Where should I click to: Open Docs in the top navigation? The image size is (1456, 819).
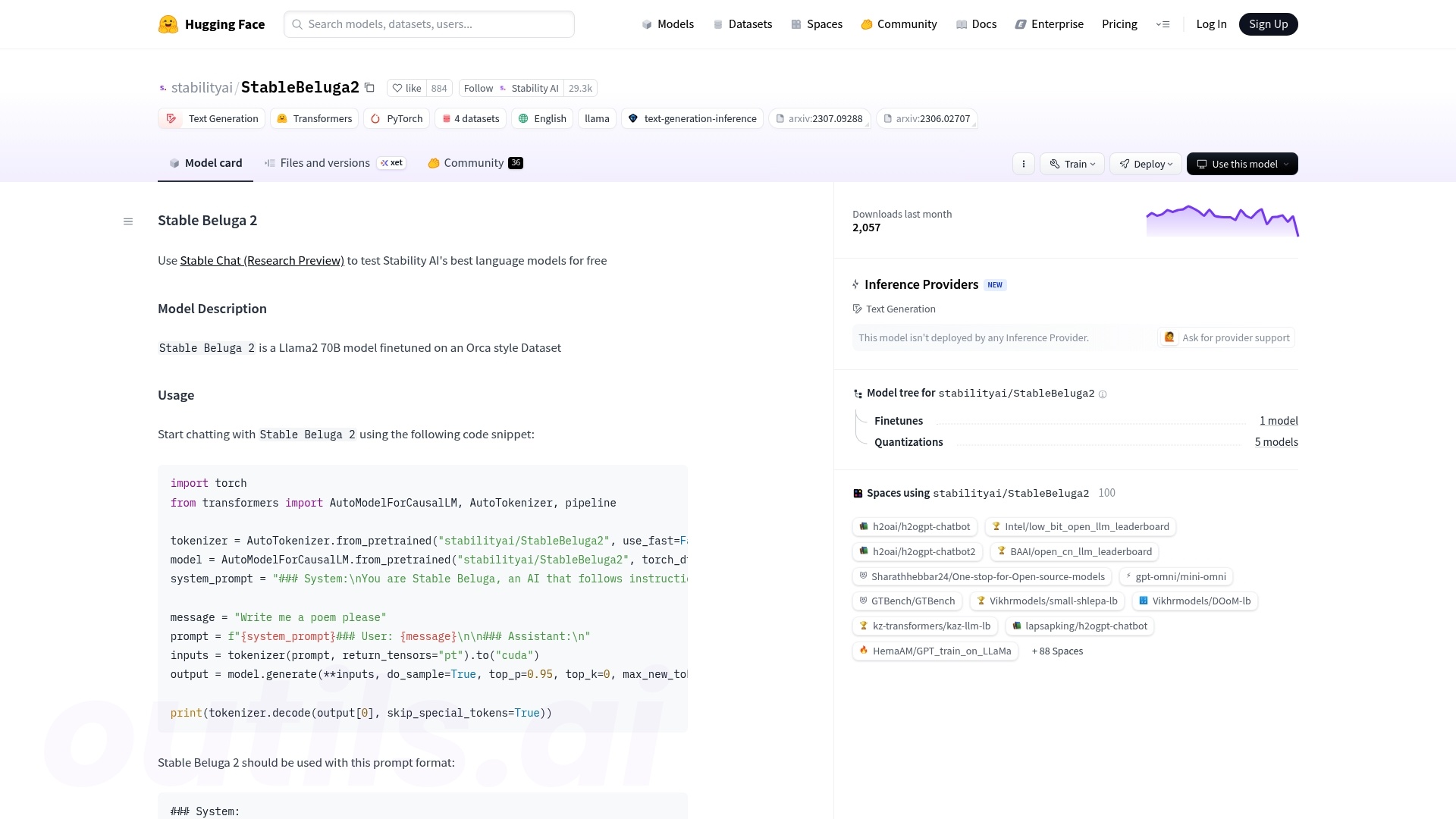[x=976, y=24]
